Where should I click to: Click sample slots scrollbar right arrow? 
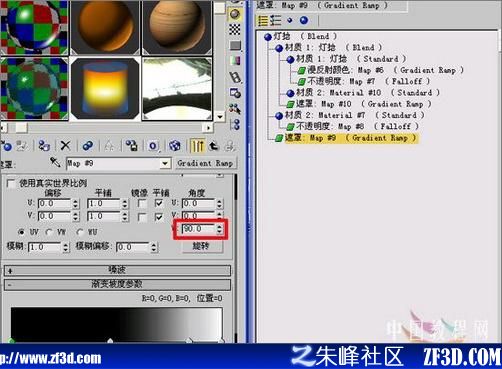(x=208, y=128)
